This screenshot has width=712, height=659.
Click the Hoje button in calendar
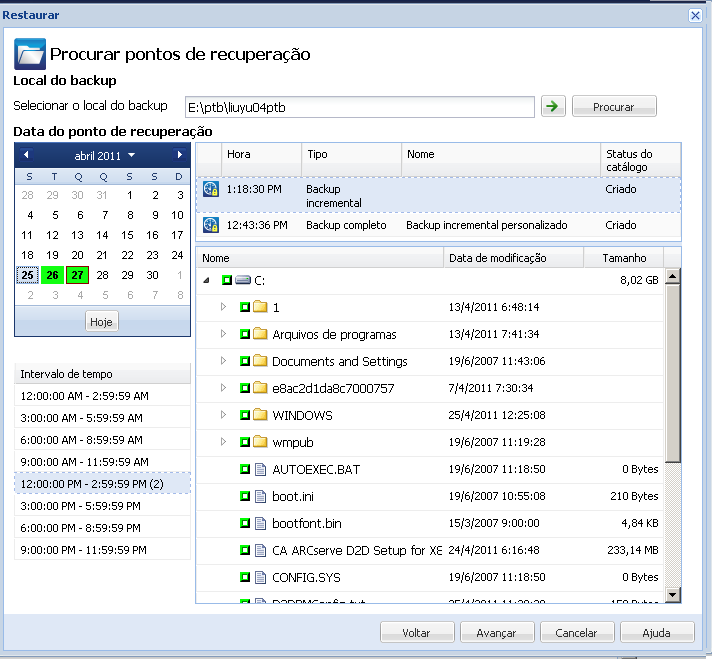pos(101,322)
